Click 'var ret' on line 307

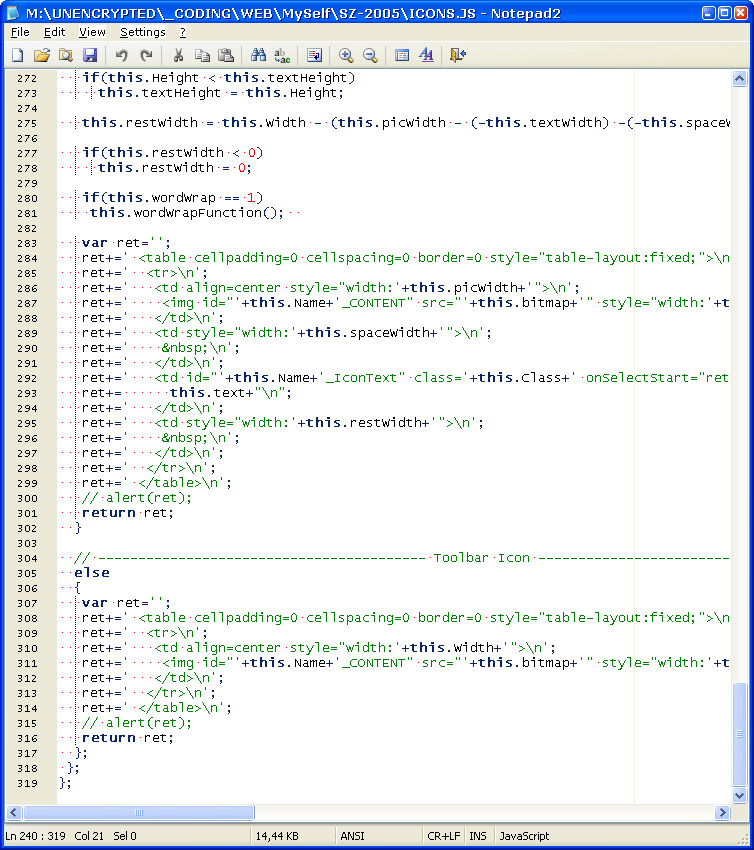(x=111, y=603)
